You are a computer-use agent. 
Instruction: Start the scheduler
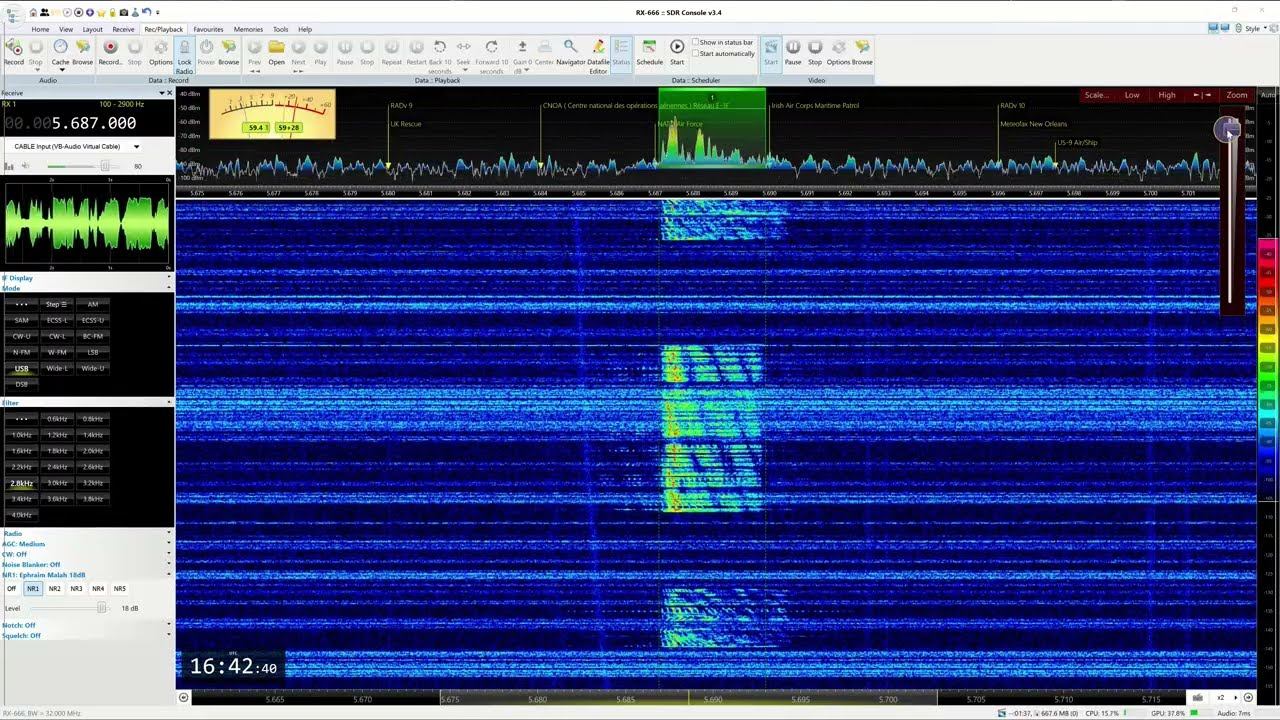point(677,51)
